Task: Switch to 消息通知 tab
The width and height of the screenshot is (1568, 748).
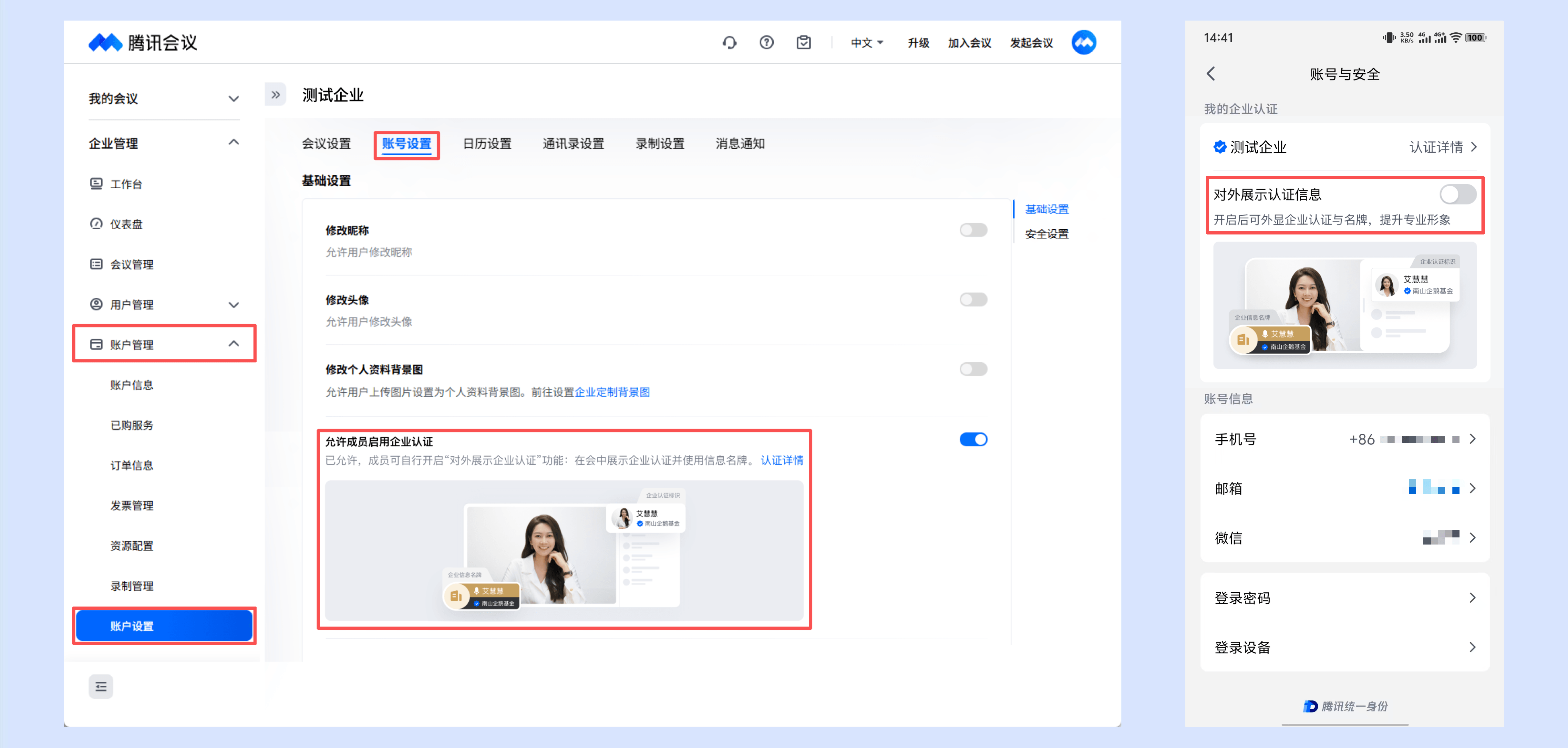Action: point(740,144)
